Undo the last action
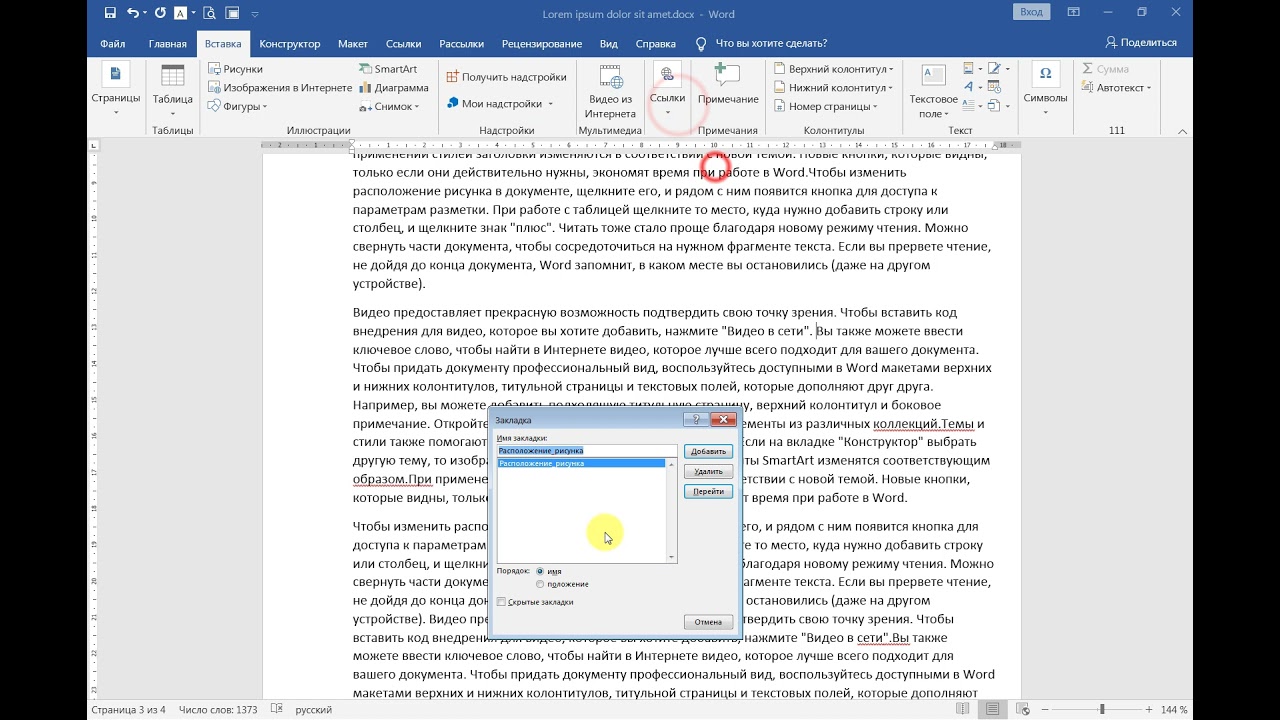This screenshot has width=1280, height=720. [133, 14]
